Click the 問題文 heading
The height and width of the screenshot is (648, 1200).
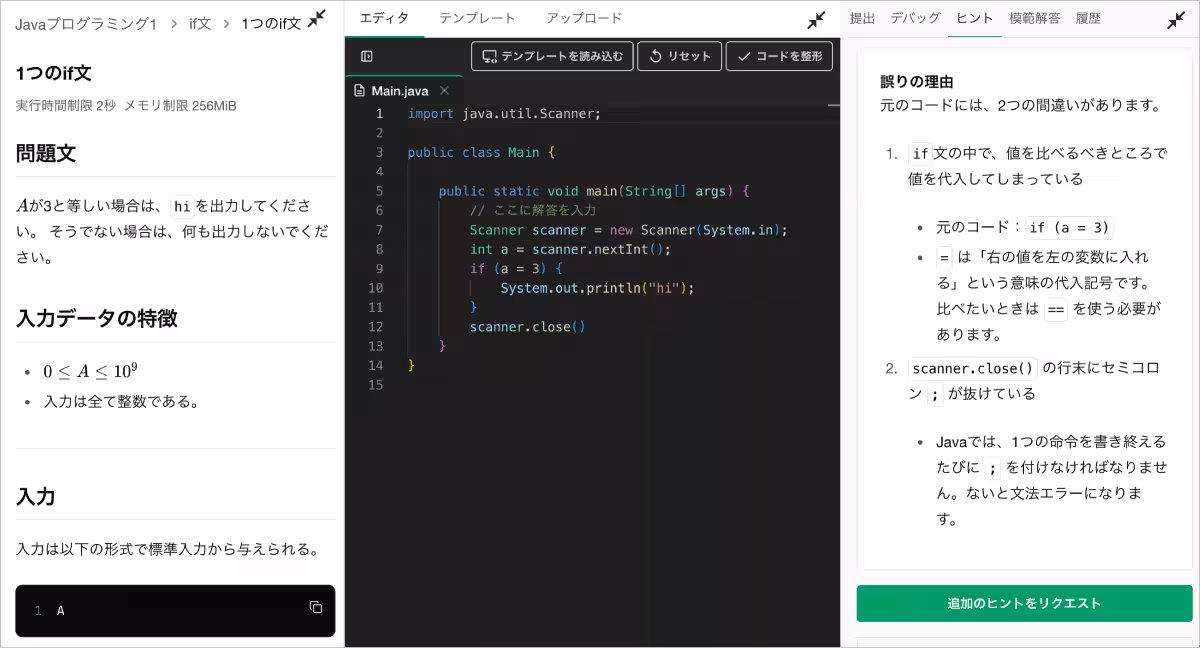pyautogui.click(x=46, y=153)
